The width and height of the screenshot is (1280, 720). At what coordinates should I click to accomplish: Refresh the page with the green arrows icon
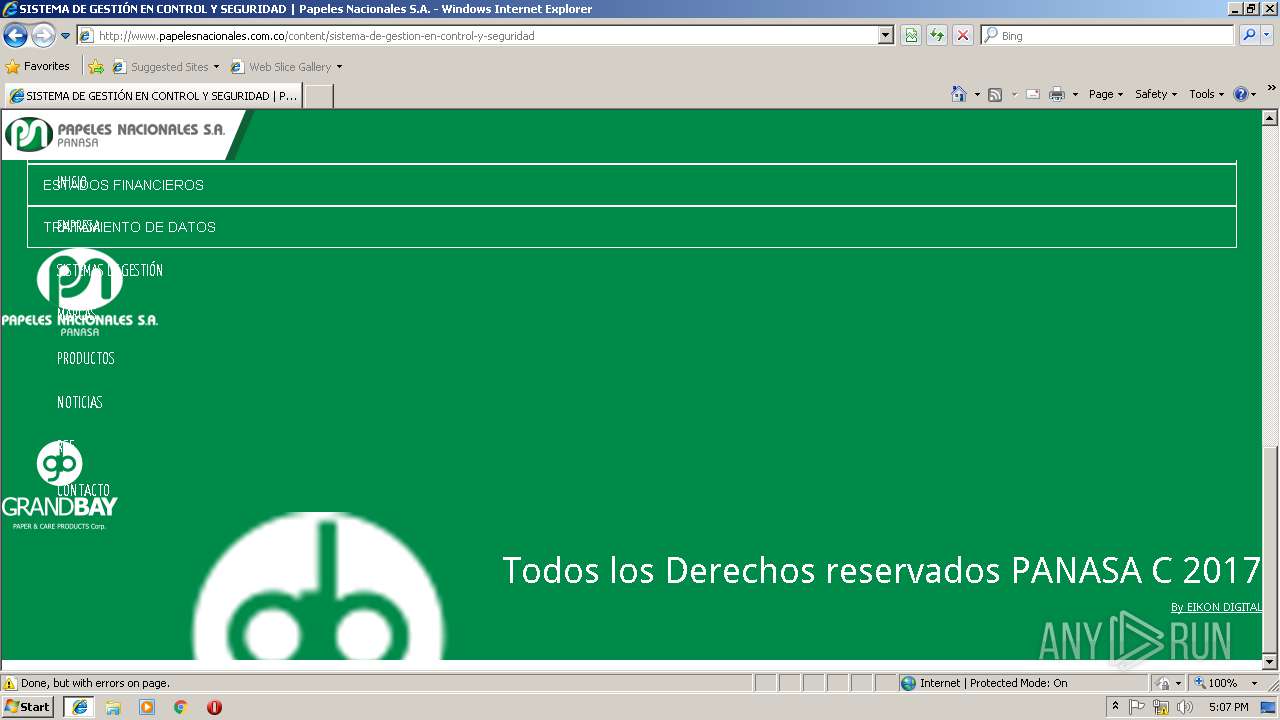click(x=937, y=36)
